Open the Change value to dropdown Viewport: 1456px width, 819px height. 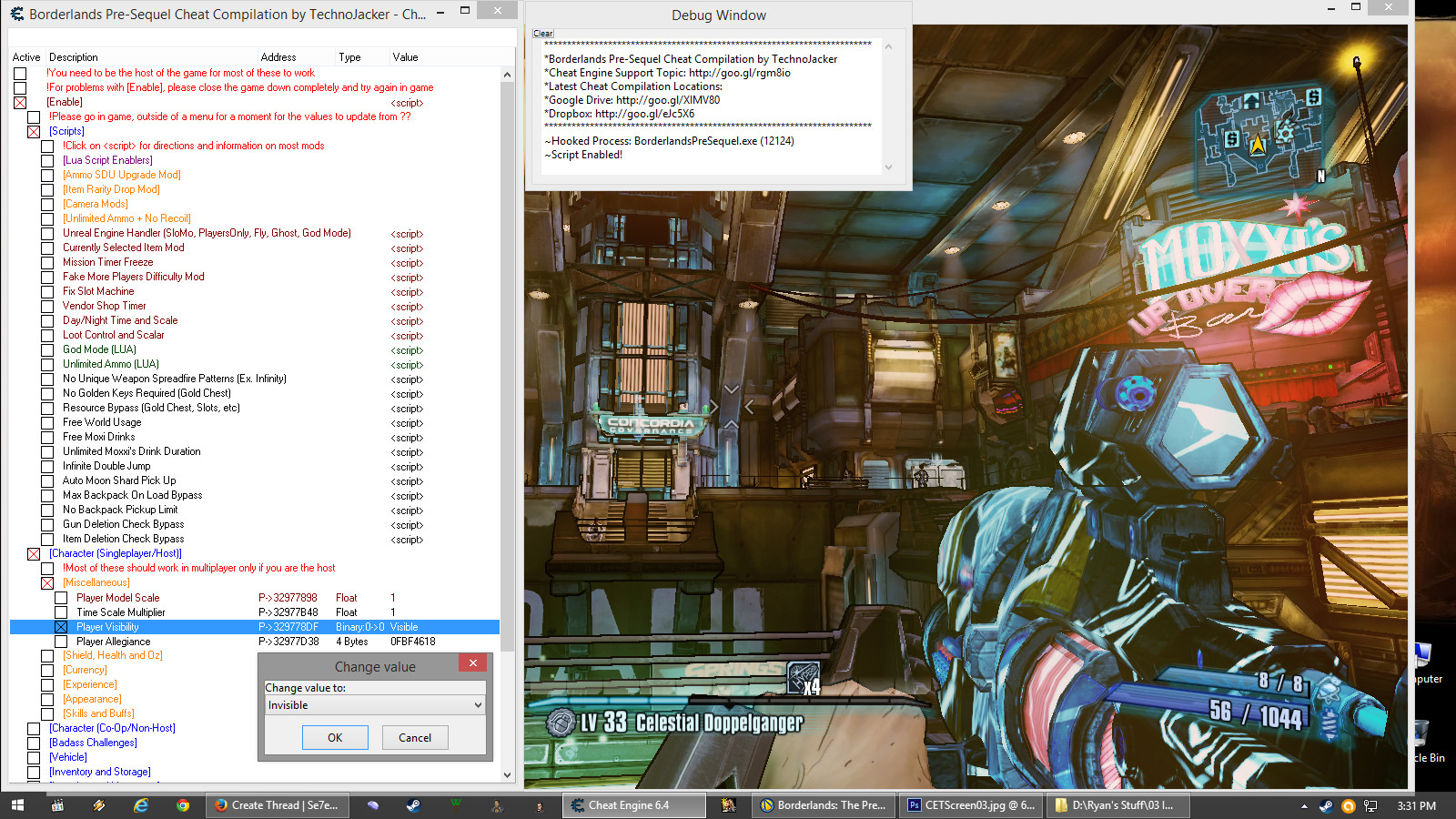click(375, 705)
